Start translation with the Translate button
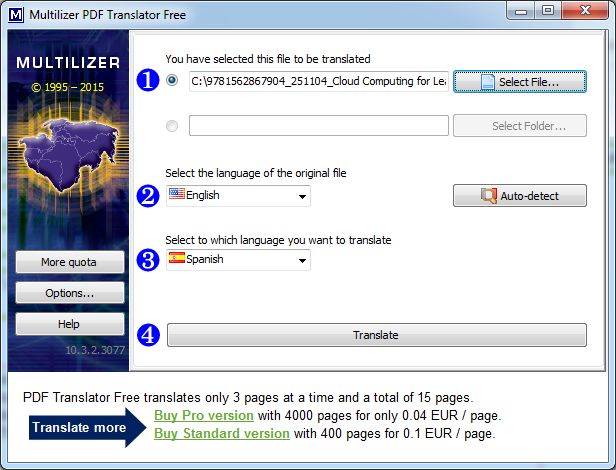Viewport: 616px width, 470px height. (376, 335)
